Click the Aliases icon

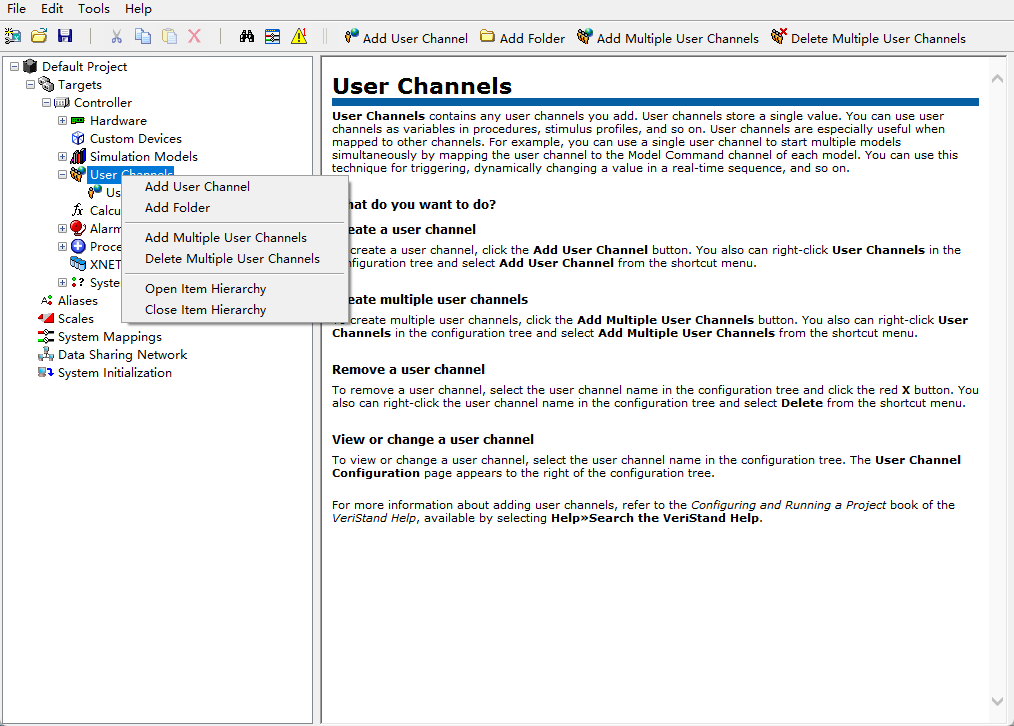click(46, 300)
